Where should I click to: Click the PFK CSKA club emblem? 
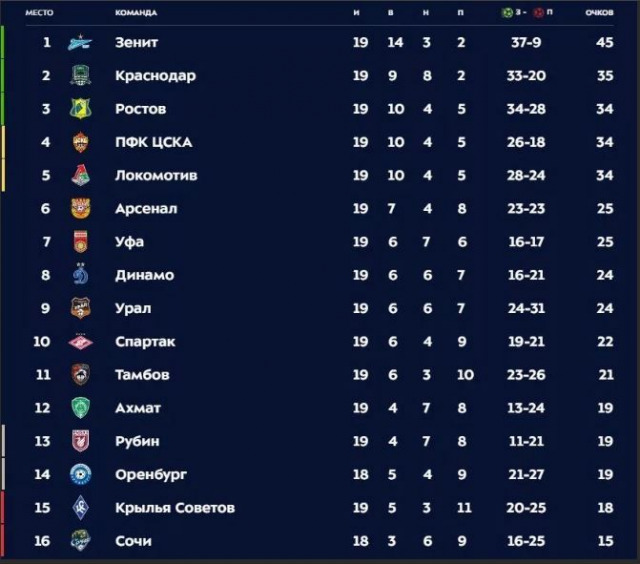[80, 142]
